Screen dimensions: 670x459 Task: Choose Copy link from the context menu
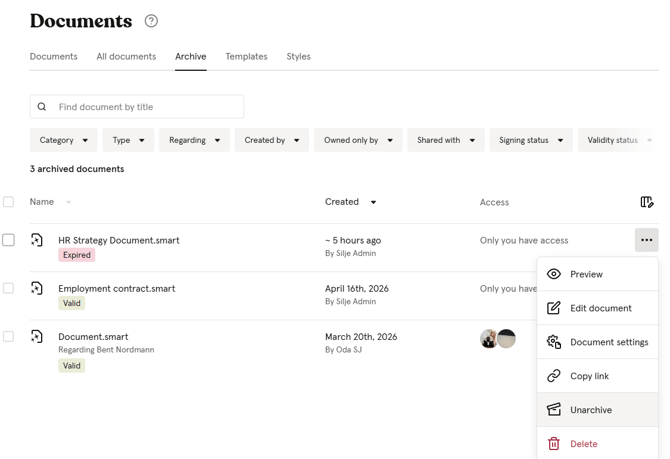(x=597, y=376)
